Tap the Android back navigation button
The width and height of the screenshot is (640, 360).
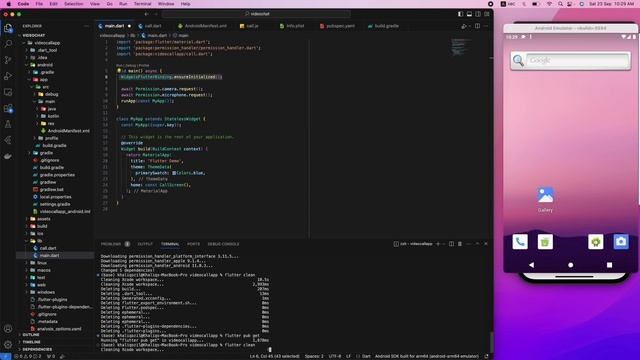[x=531, y=265]
